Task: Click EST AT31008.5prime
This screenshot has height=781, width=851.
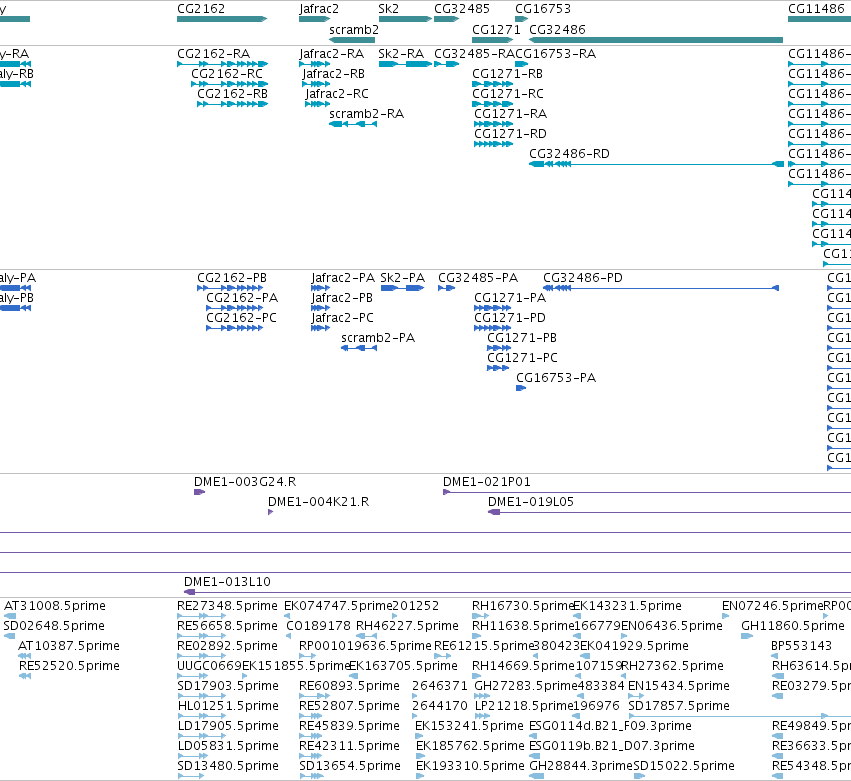Action: (x=10, y=616)
